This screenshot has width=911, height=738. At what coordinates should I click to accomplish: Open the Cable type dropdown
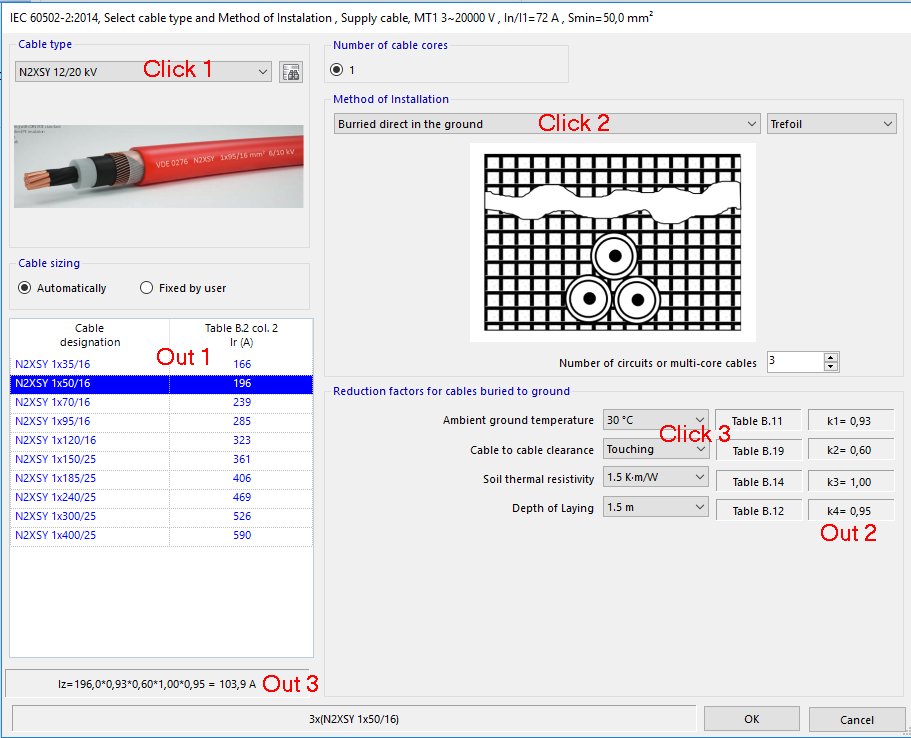coord(143,72)
